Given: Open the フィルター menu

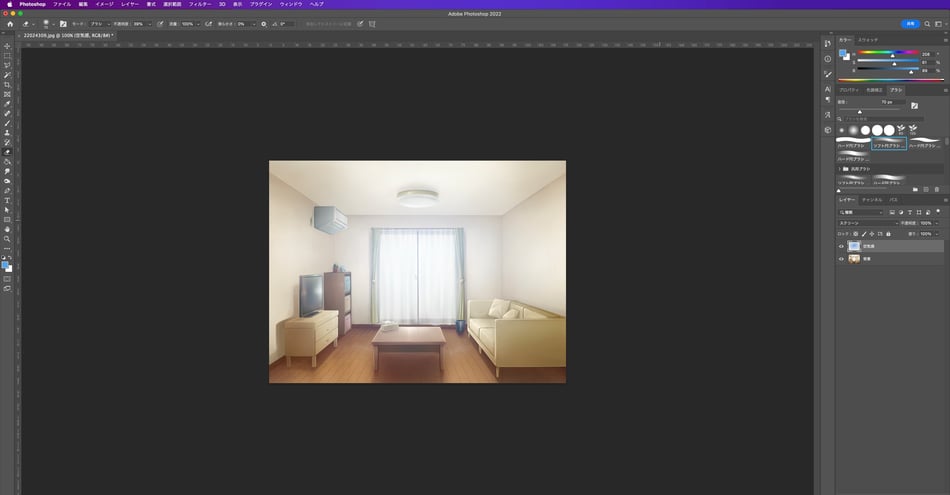Looking at the screenshot, I should pyautogui.click(x=200, y=4).
